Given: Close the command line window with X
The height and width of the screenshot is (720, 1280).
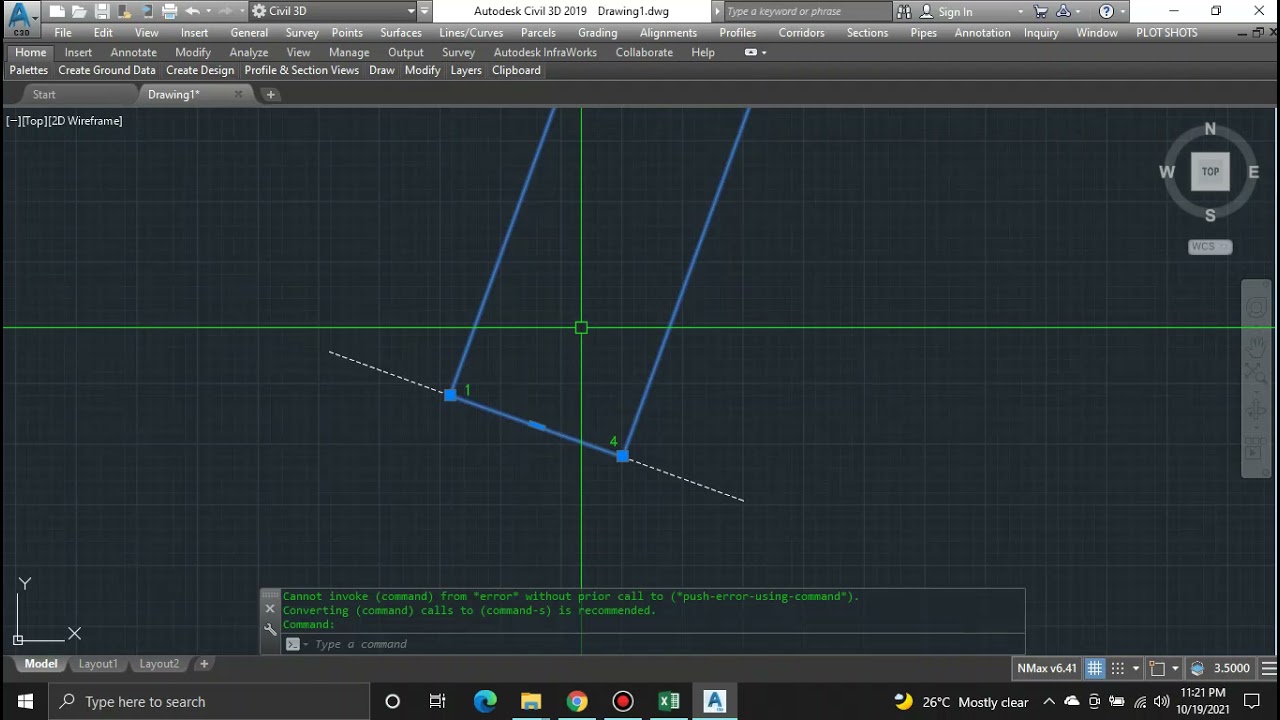Looking at the screenshot, I should (x=270, y=609).
